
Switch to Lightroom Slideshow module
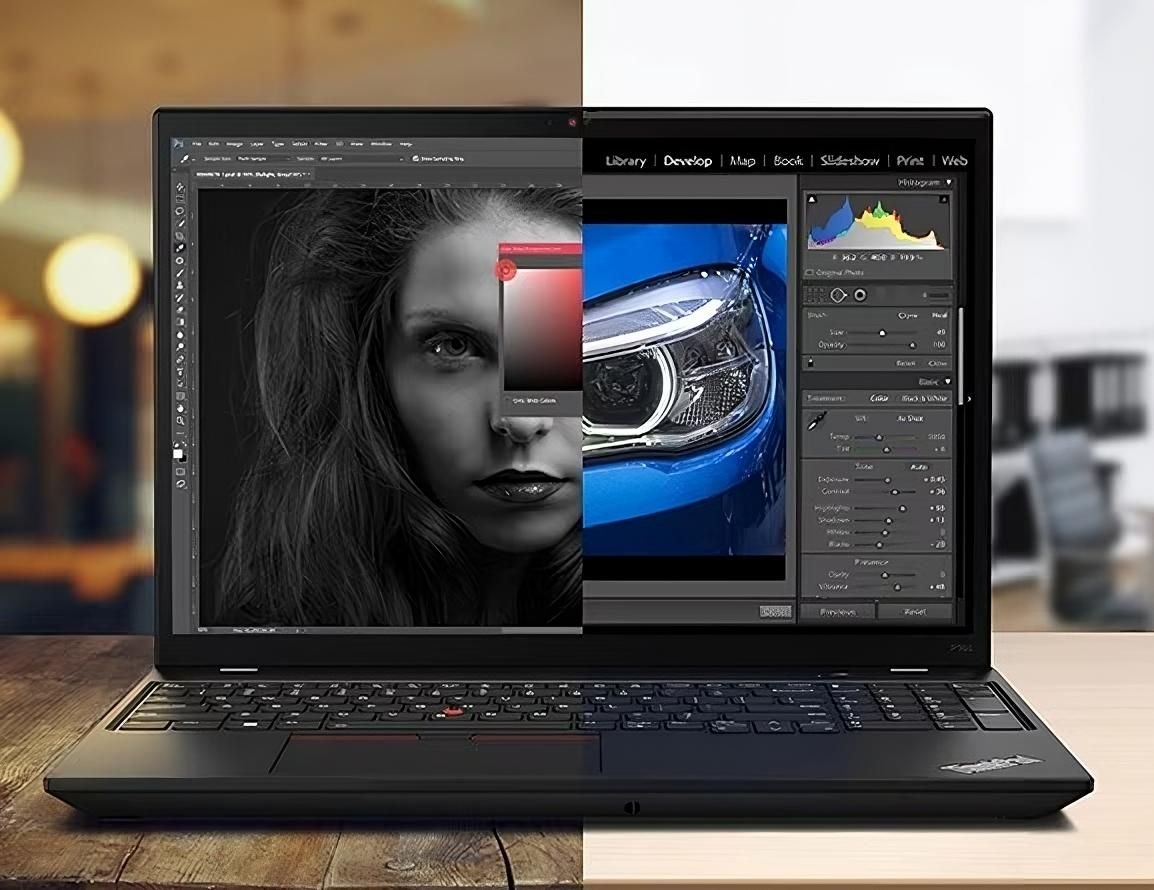[x=850, y=160]
